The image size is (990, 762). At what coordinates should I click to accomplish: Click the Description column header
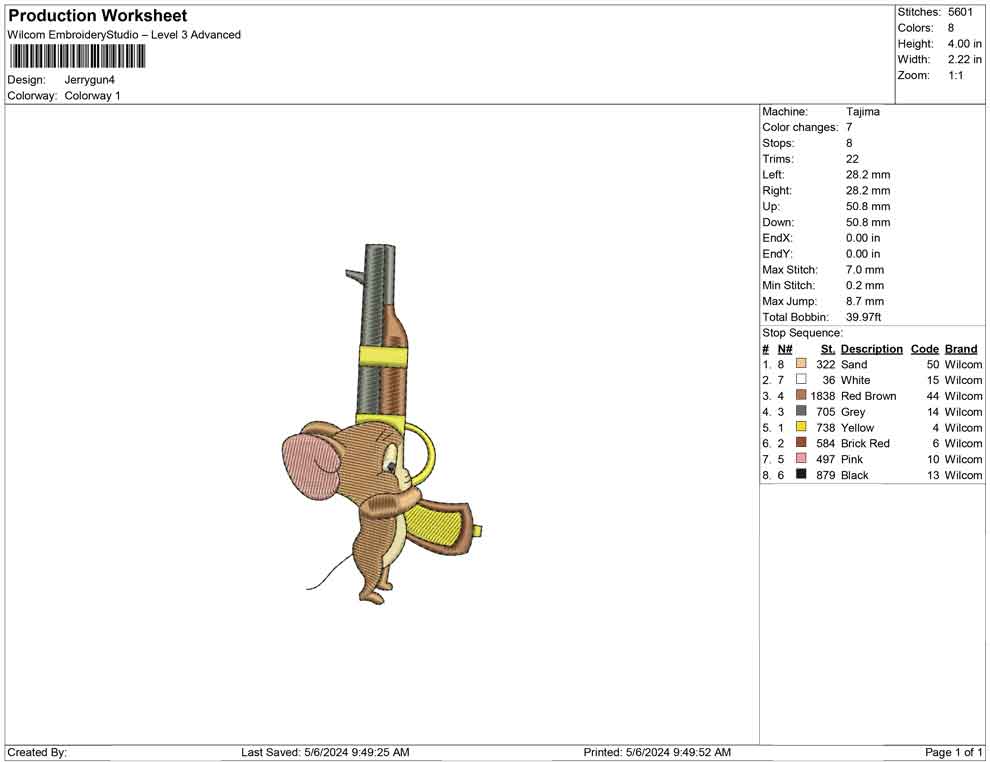pos(871,349)
